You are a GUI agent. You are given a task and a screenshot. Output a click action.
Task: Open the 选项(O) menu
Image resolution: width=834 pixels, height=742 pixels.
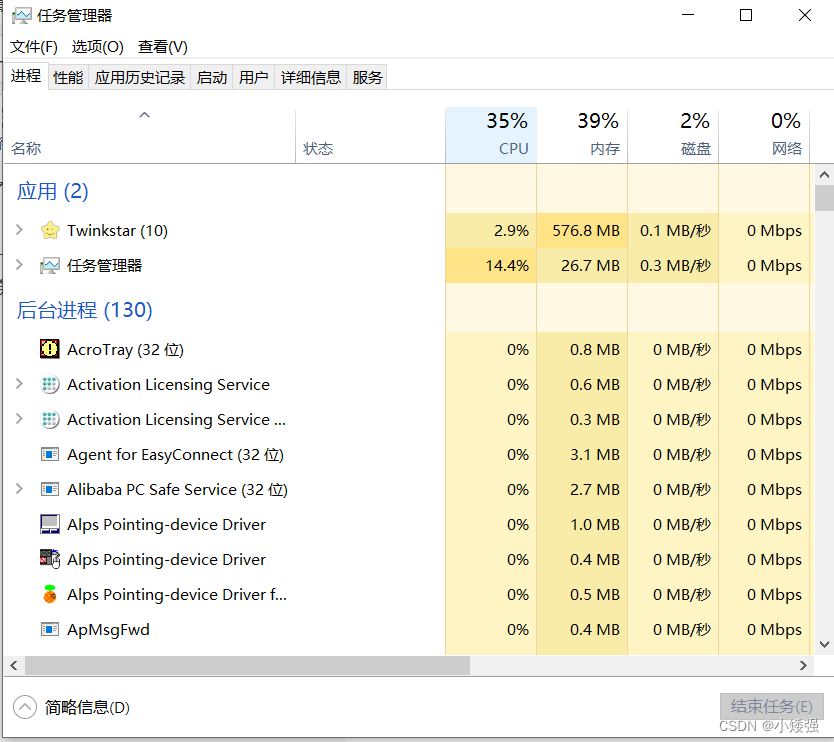pos(98,47)
